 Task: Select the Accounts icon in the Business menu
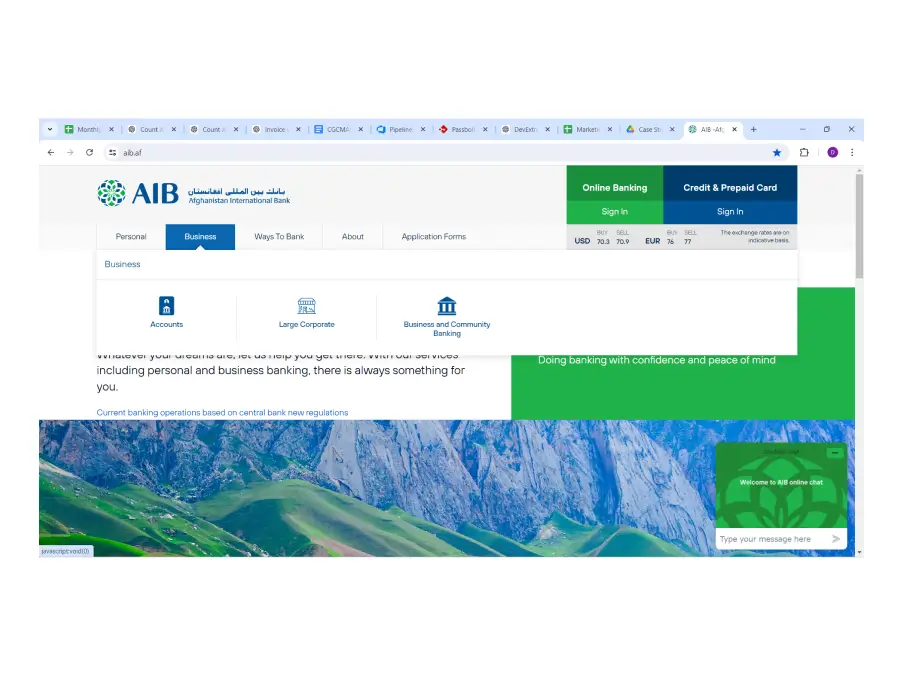pyautogui.click(x=166, y=308)
